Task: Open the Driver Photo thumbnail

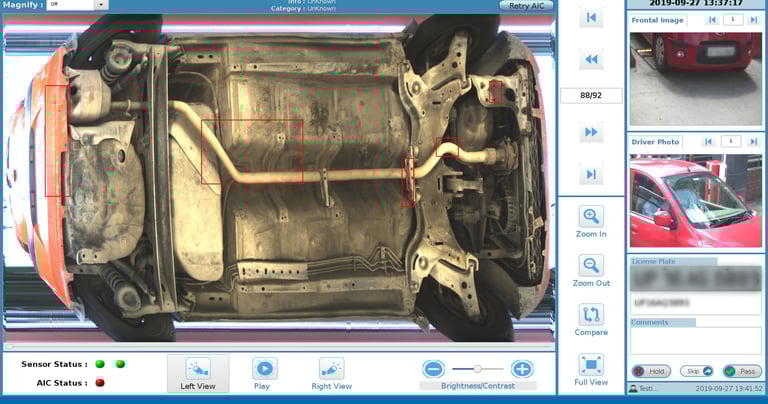Action: pyautogui.click(x=696, y=201)
